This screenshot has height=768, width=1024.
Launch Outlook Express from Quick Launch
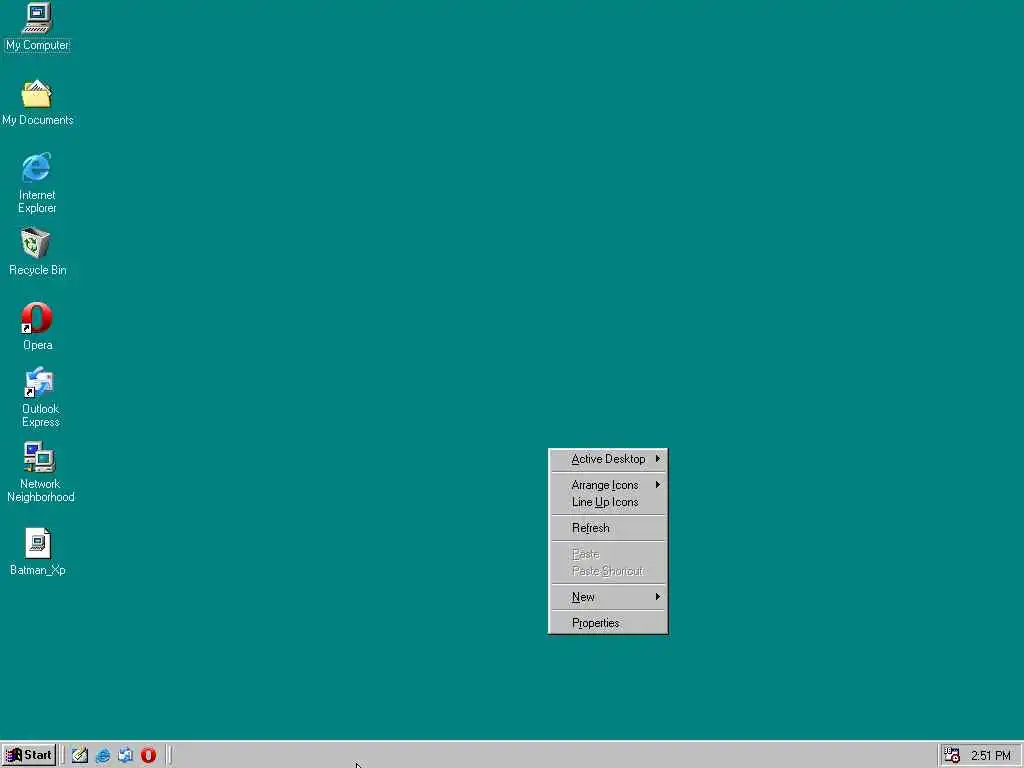coord(125,755)
